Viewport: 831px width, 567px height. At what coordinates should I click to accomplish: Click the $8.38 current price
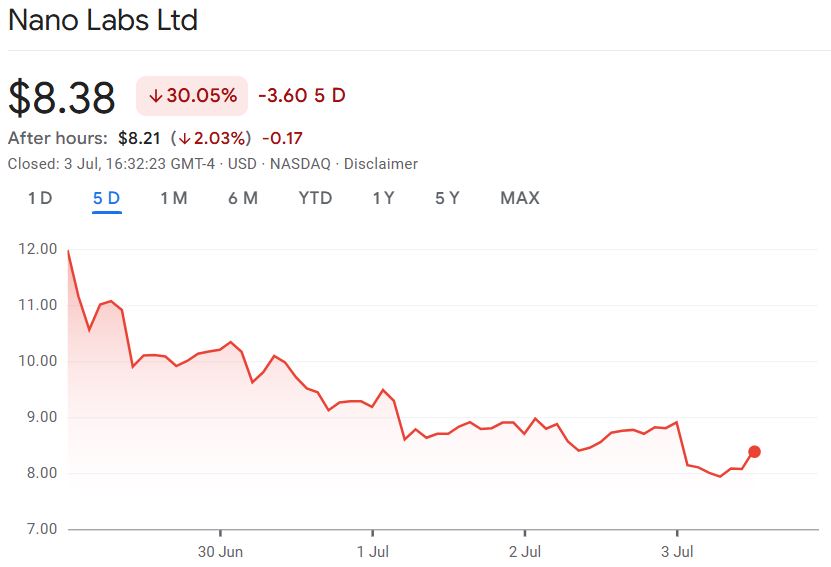[x=62, y=97]
